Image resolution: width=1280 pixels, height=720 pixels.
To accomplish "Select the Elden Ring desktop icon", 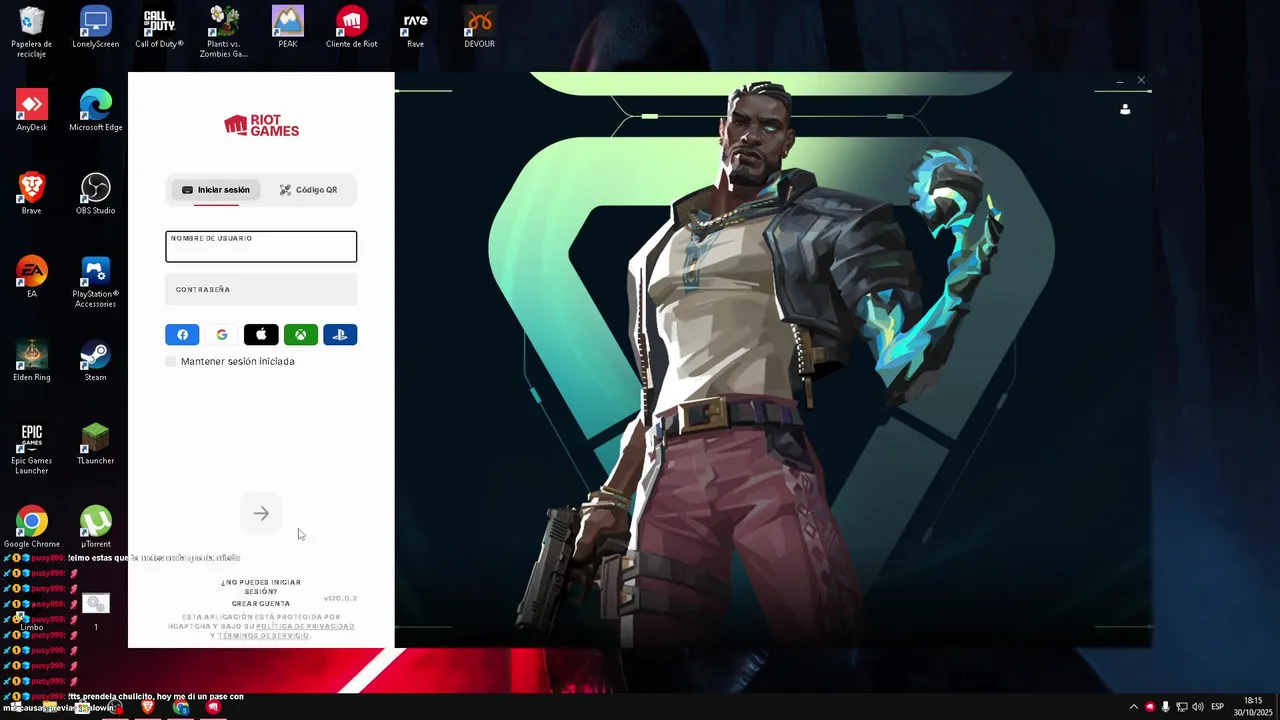I will (x=32, y=361).
